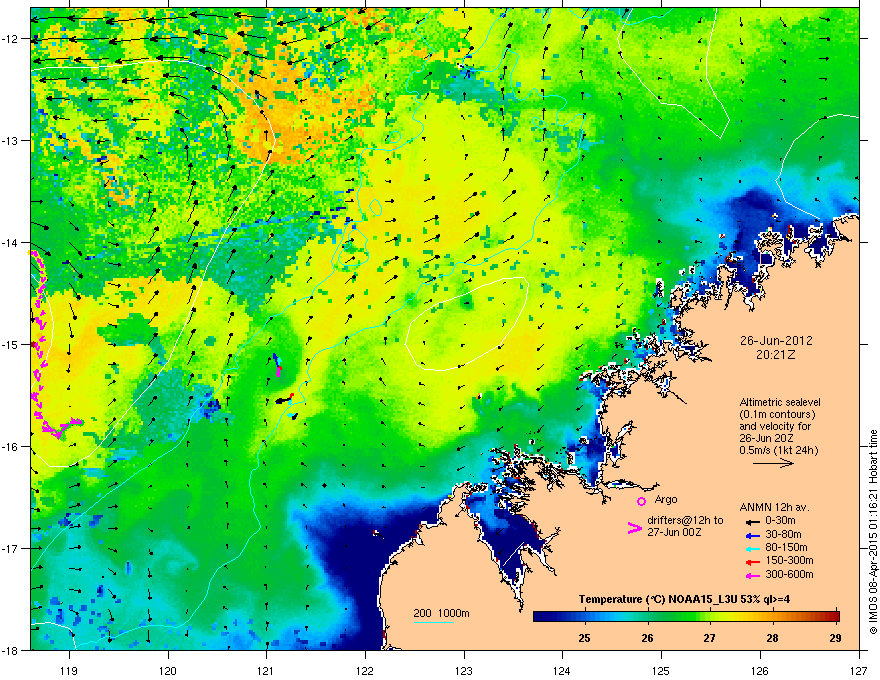Click the '25' colorbar tick label
This screenshot has height=680, width=880.
tap(584, 638)
